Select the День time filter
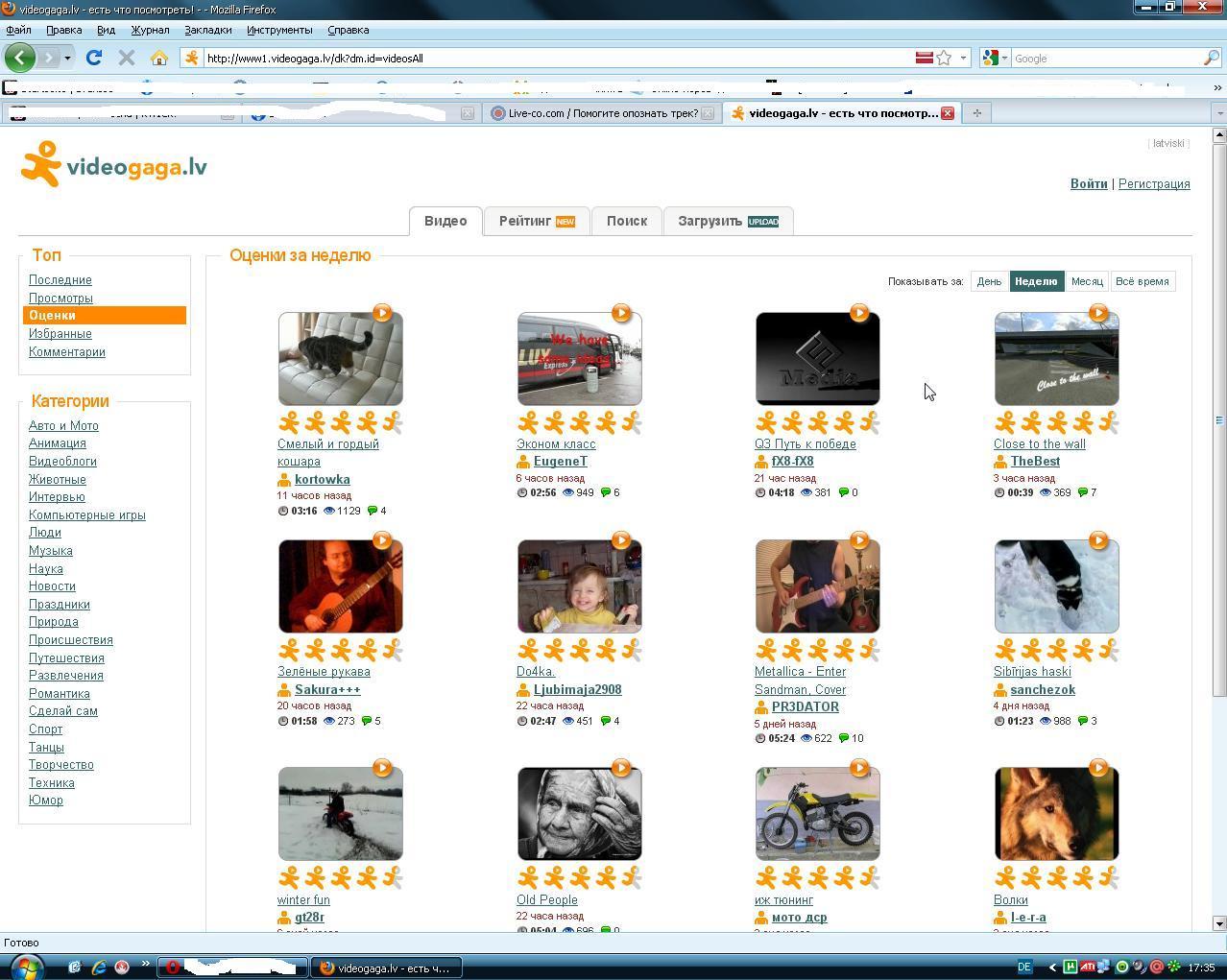This screenshot has height=980, width=1227. pos(989,281)
